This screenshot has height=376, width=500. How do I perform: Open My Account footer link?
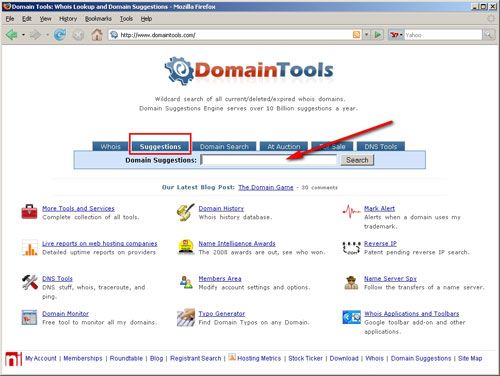point(41,358)
